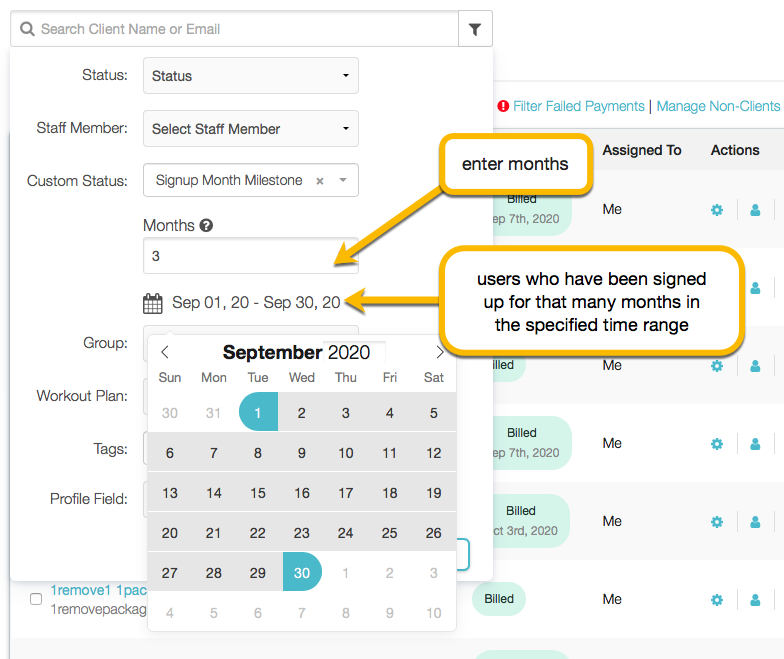Click the Actions column header
This screenshot has height=659, width=784.
click(735, 150)
